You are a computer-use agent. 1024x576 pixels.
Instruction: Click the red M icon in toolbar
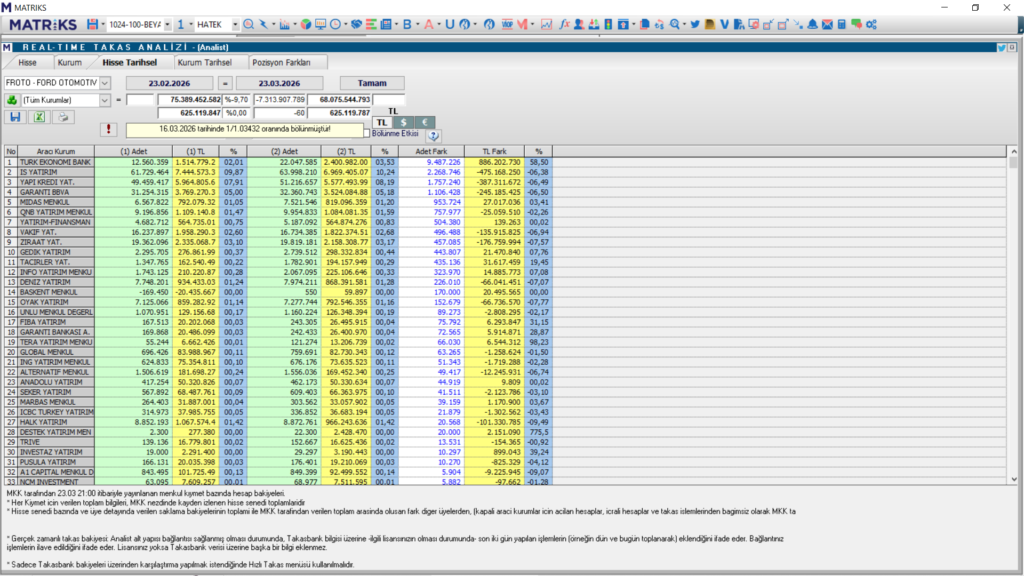tap(522, 24)
